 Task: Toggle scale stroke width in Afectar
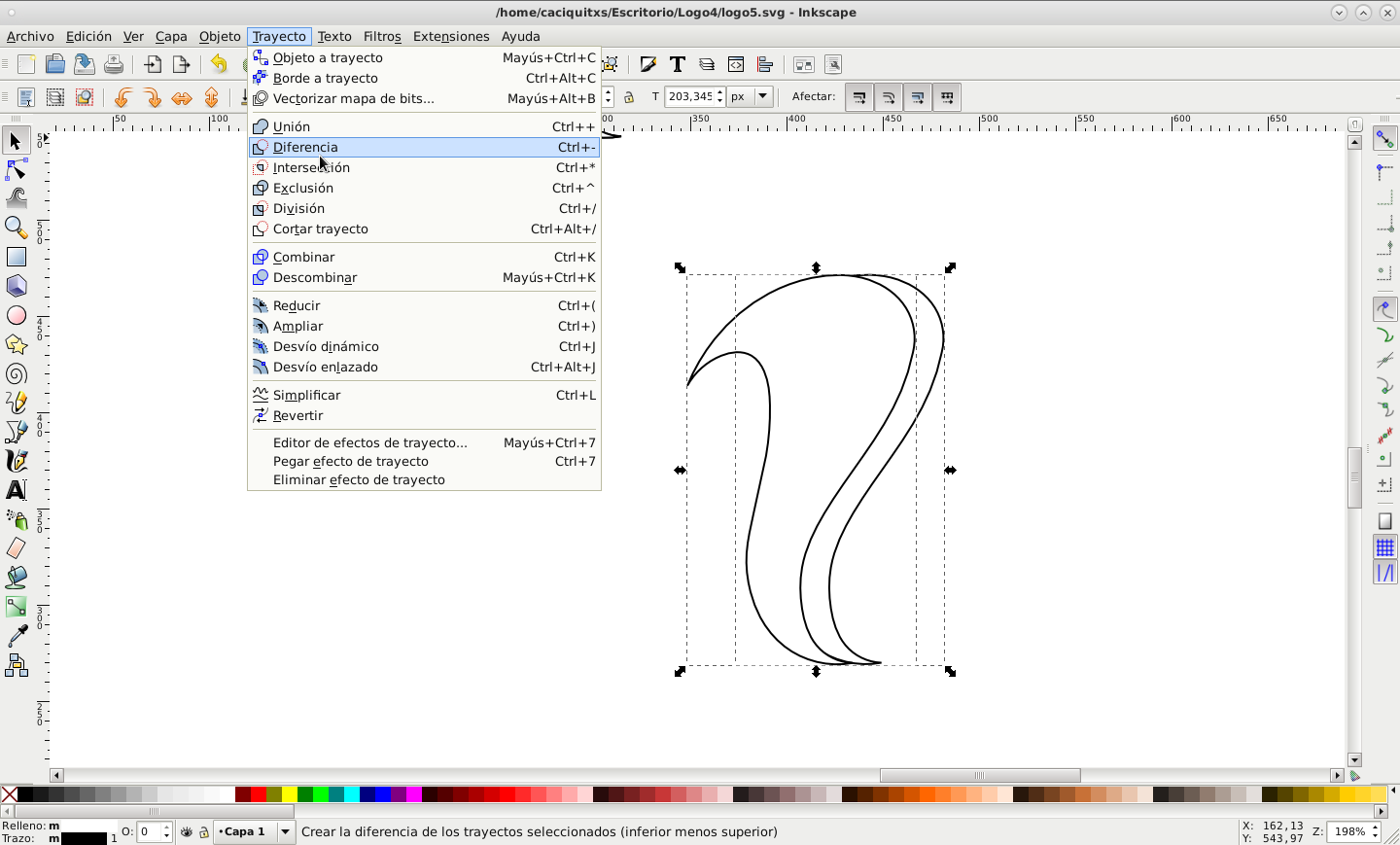[858, 97]
